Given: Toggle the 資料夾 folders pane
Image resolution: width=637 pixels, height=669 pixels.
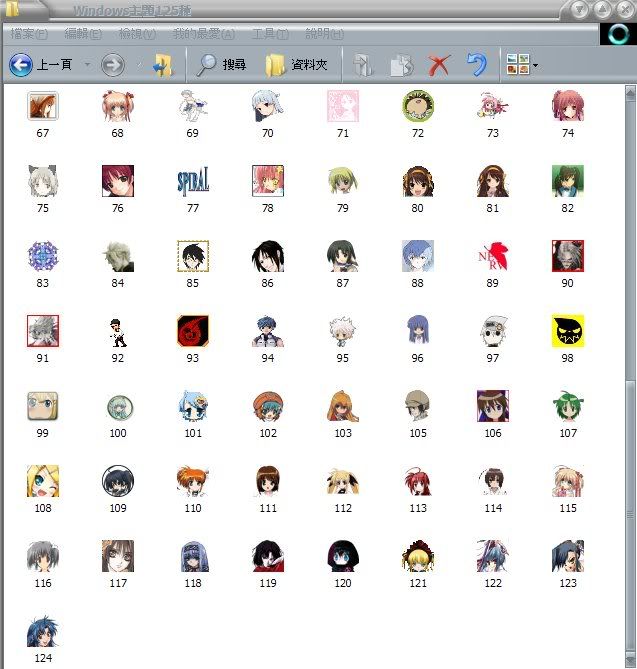Looking at the screenshot, I should click(x=296, y=65).
